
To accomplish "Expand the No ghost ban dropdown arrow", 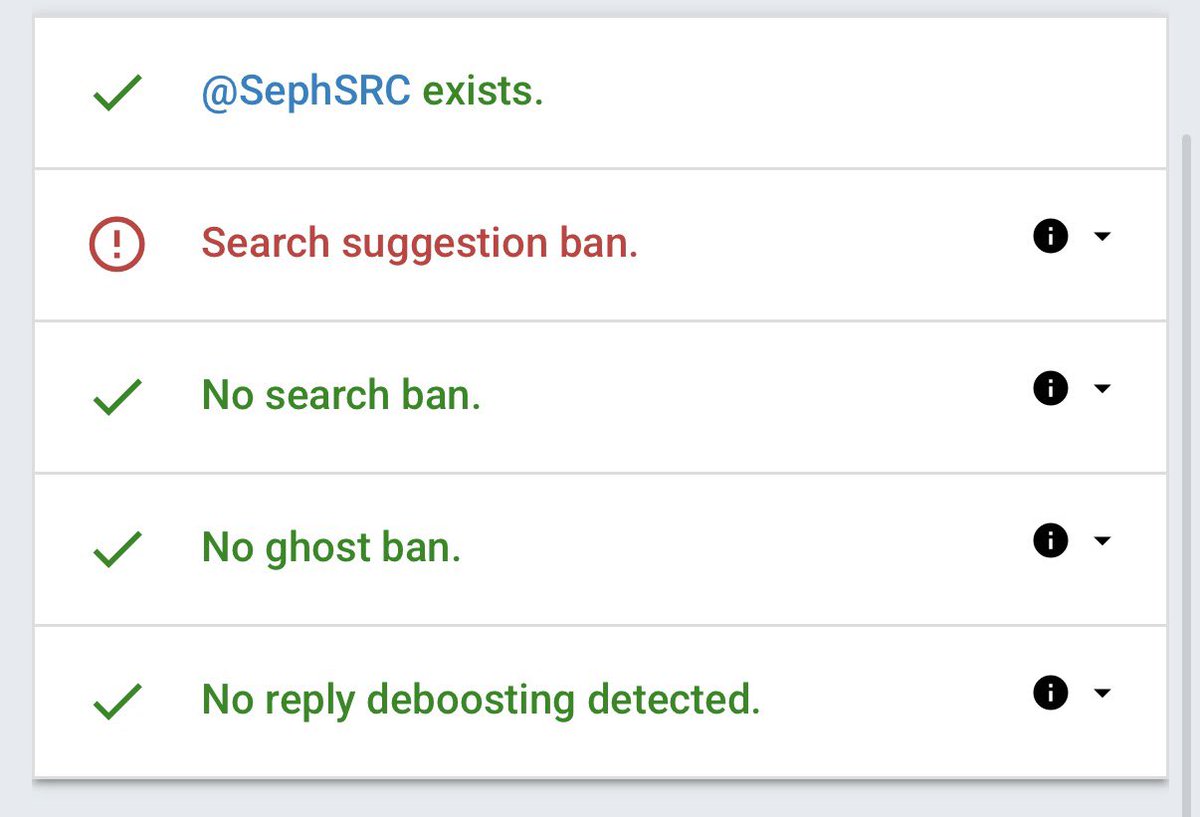I will [x=1102, y=541].
